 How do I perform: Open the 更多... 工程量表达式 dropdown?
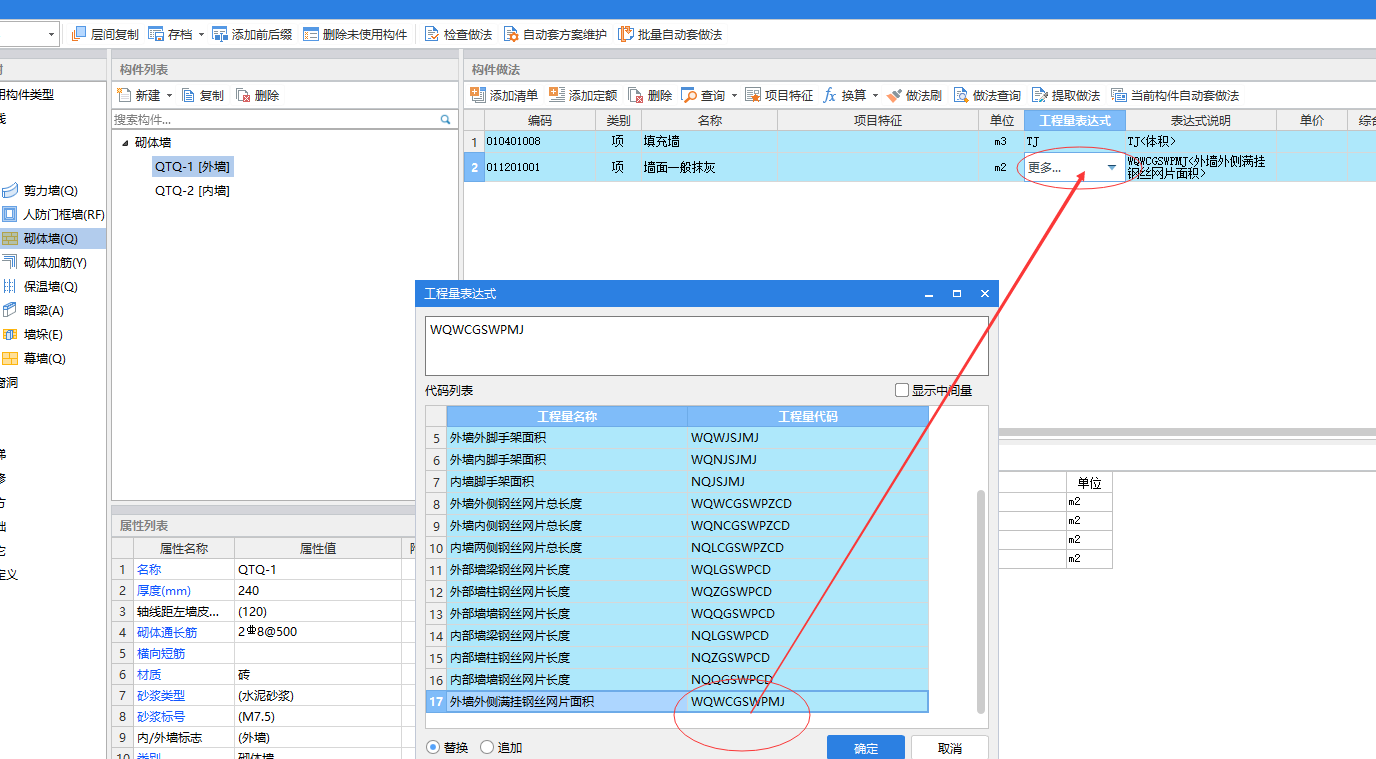(1111, 167)
